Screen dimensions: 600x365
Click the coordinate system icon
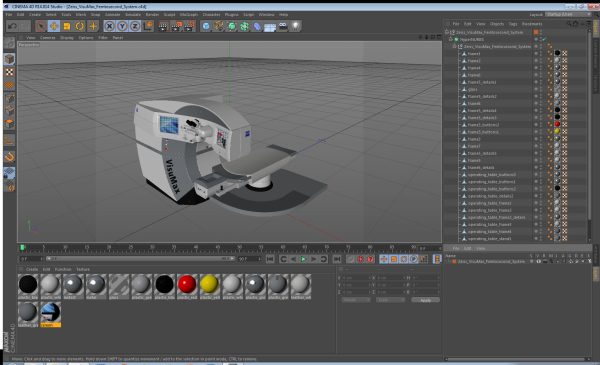[x=148, y=26]
